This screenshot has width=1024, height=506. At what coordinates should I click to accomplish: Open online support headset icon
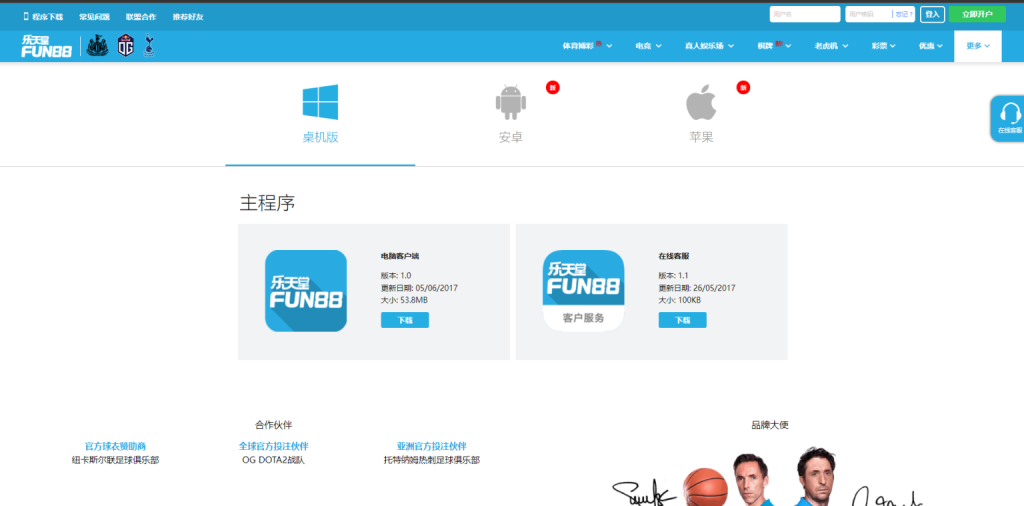point(1010,114)
